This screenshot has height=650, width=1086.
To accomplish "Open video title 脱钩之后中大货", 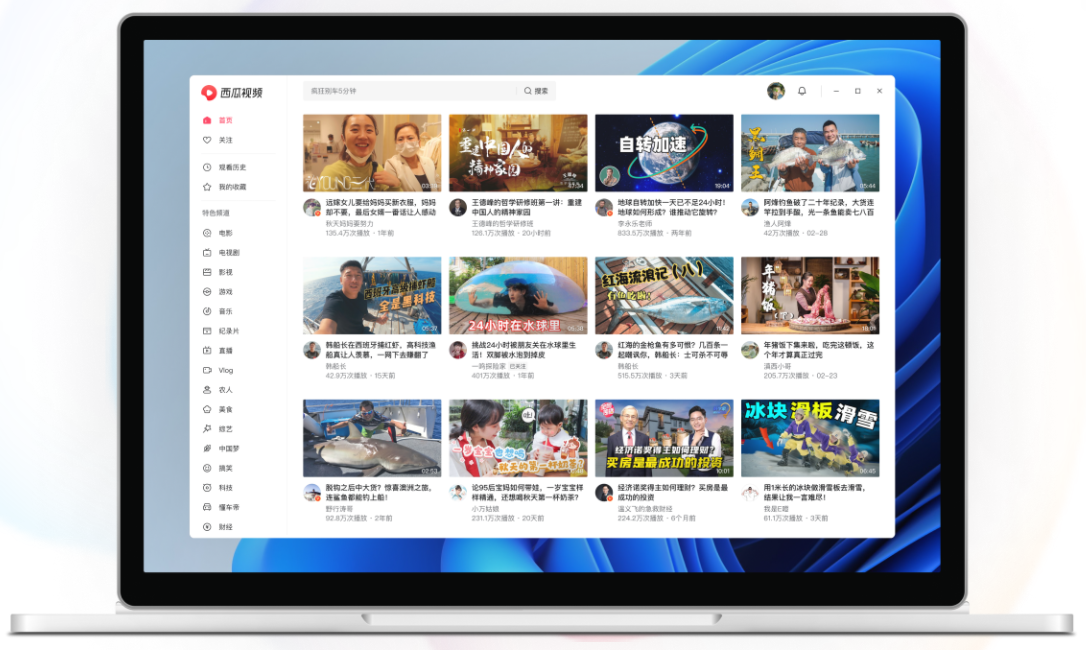I will tap(380, 492).
